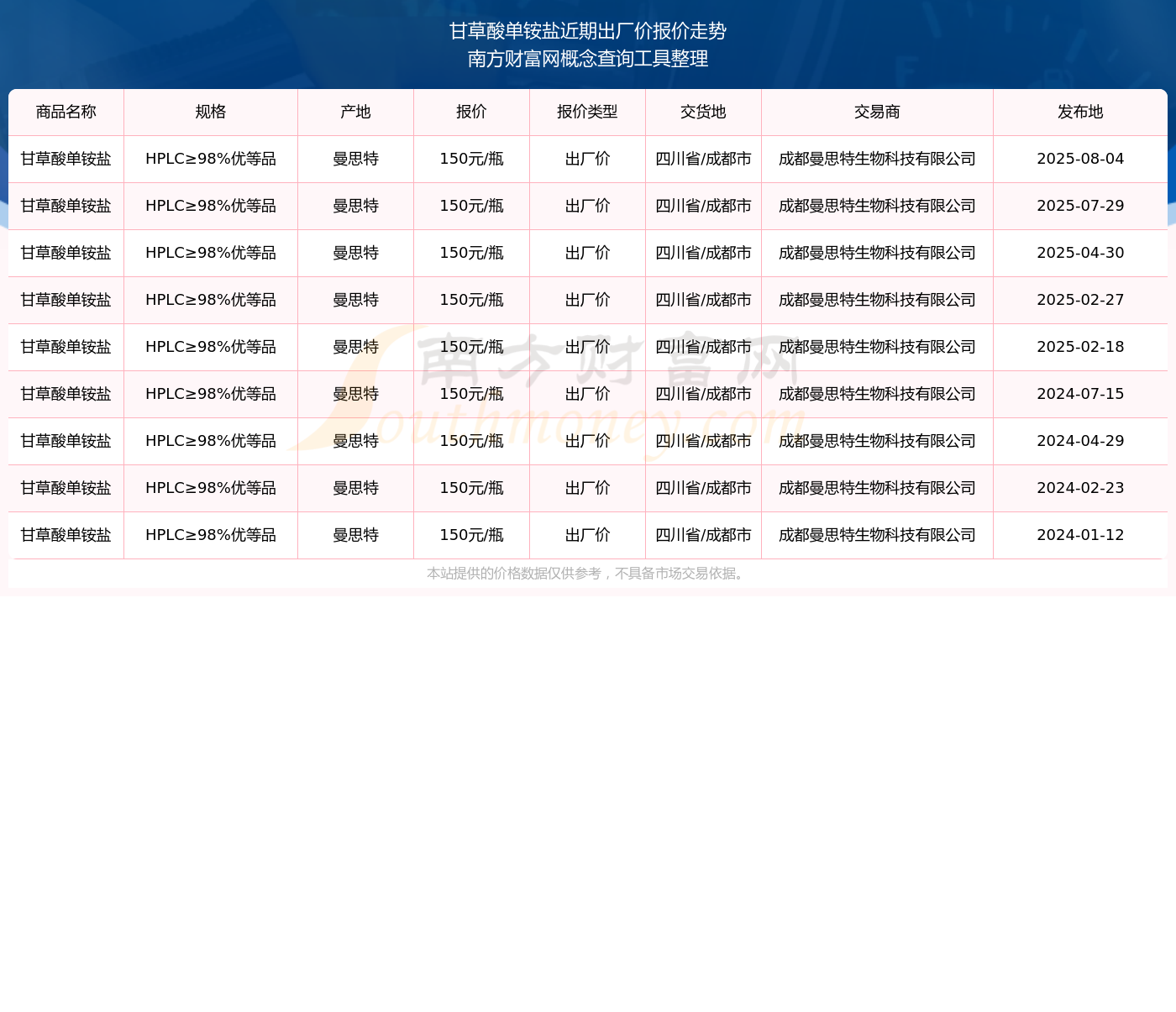Select the date cell 2025-04-30
This screenshot has width=1176, height=1012.
[1080, 253]
